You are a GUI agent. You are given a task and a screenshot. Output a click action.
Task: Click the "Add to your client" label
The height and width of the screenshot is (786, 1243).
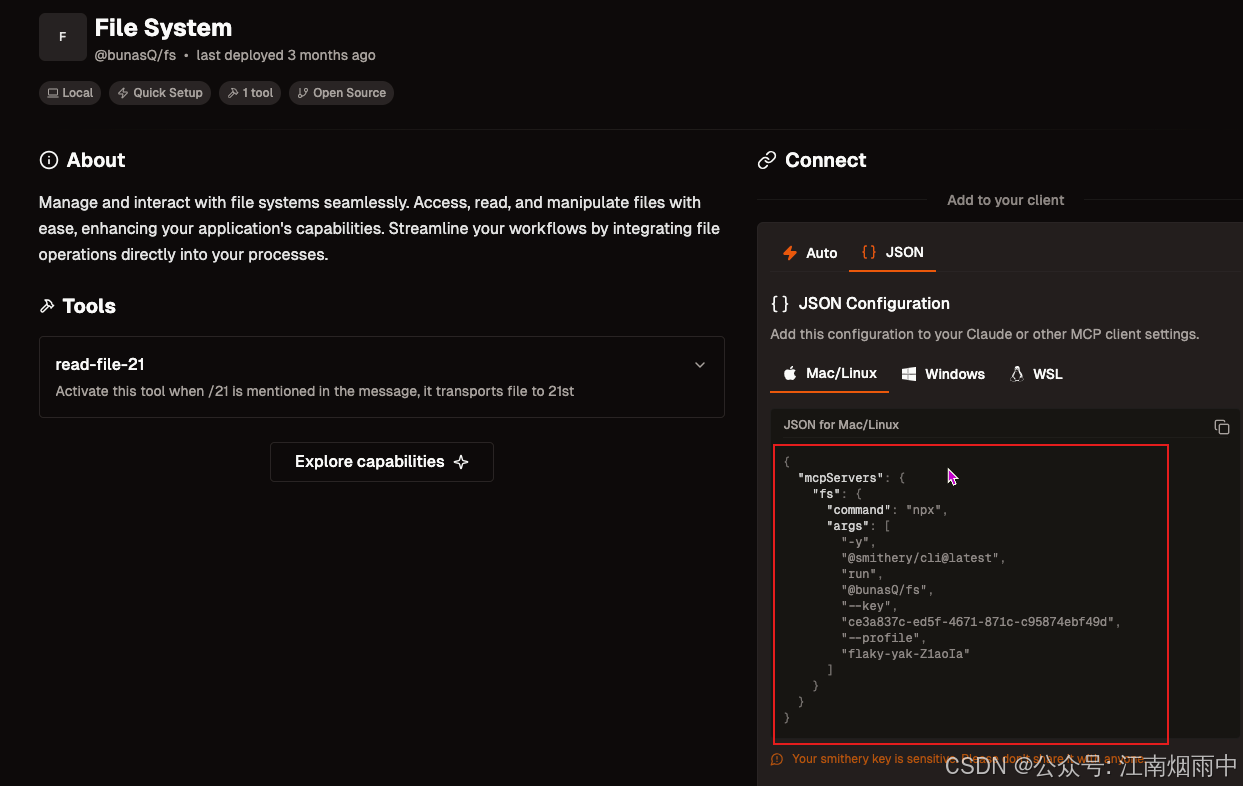tap(1005, 200)
